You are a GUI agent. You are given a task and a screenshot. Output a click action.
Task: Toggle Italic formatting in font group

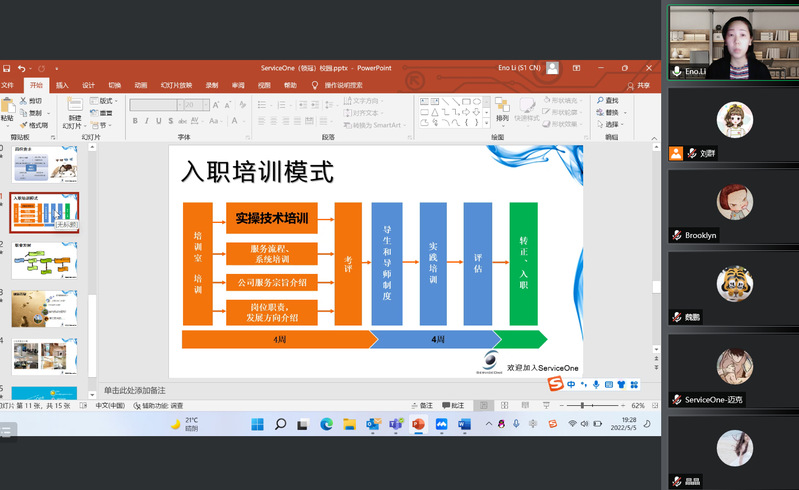146,121
